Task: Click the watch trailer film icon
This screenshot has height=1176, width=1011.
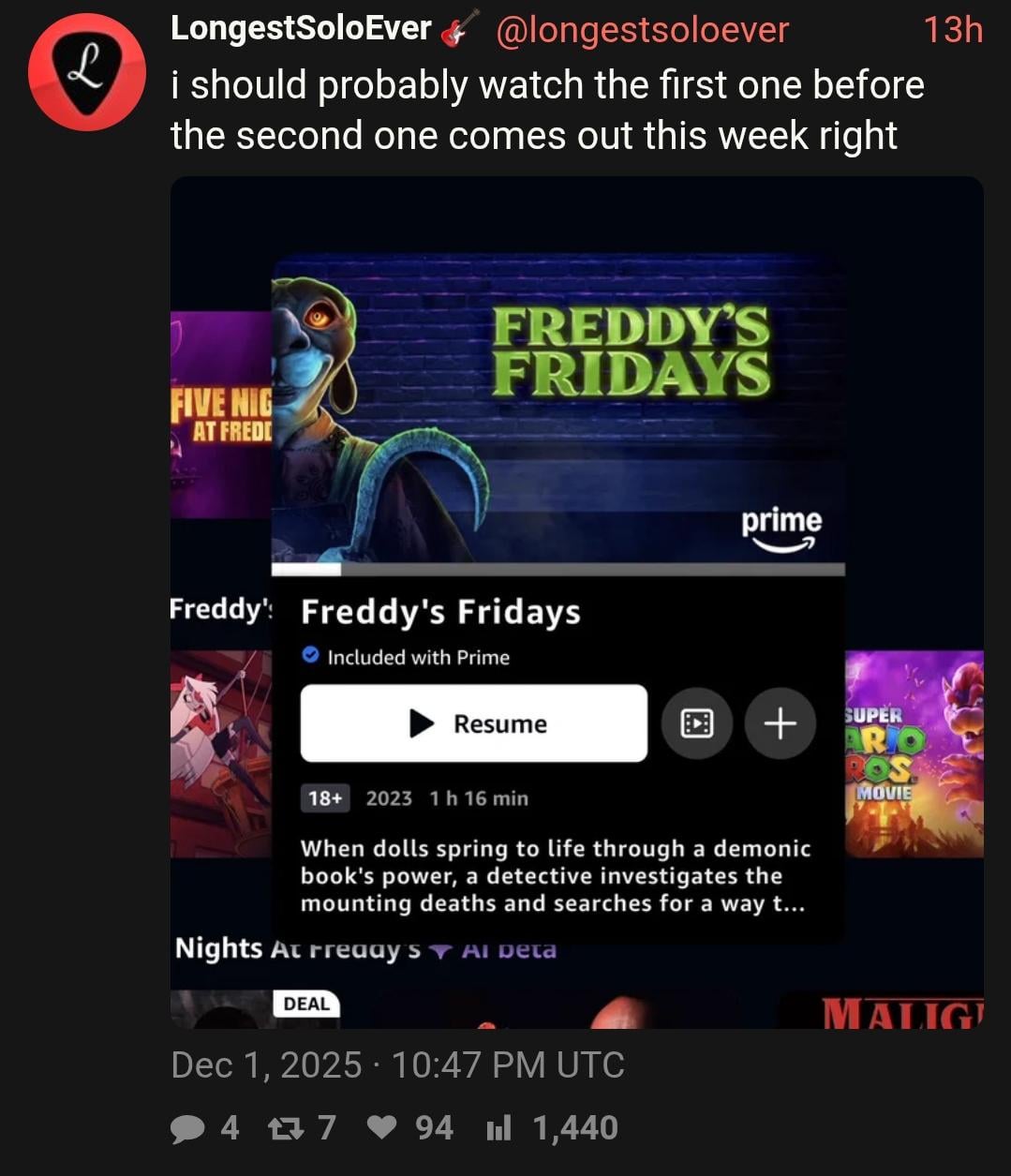Action: (696, 723)
